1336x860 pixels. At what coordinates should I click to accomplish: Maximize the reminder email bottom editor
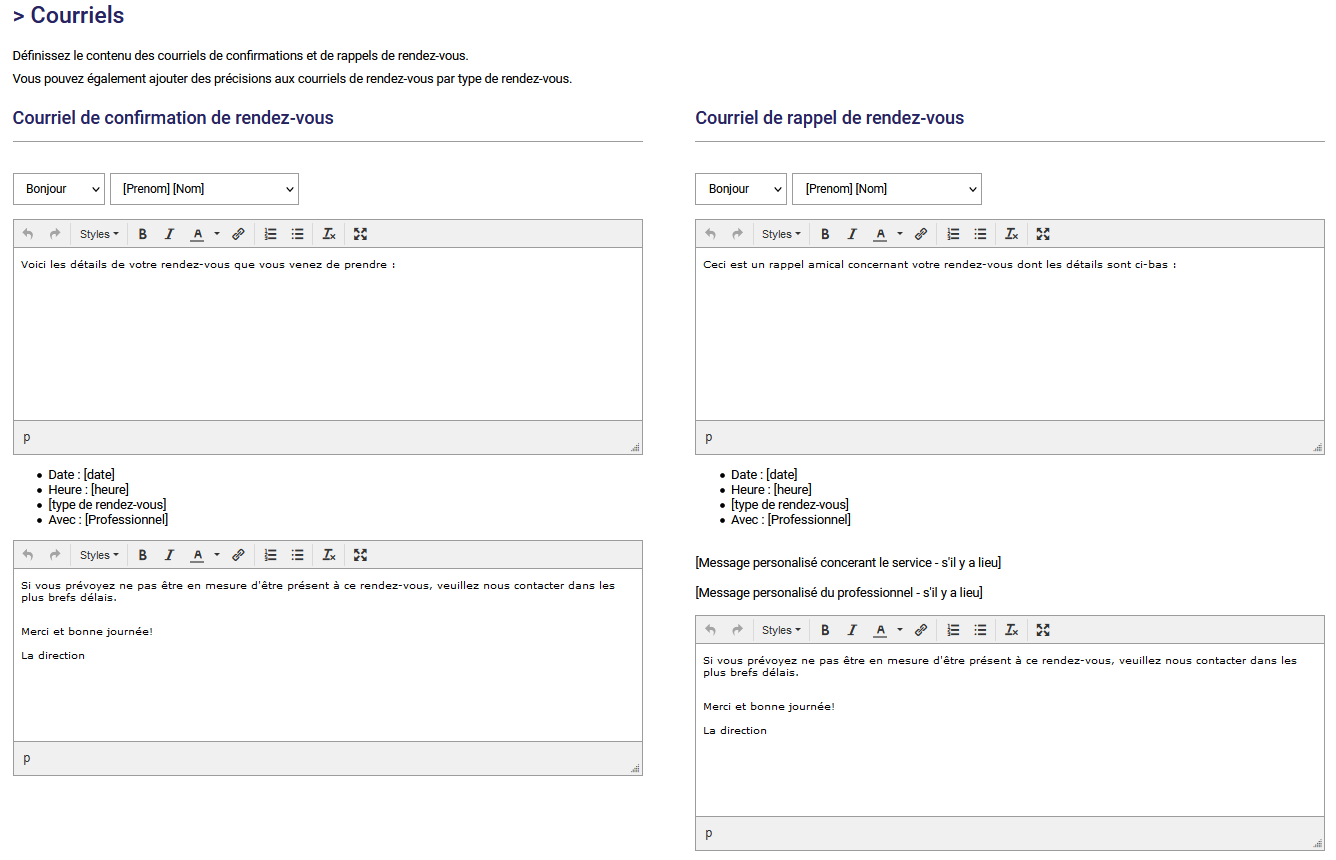[x=1043, y=630]
